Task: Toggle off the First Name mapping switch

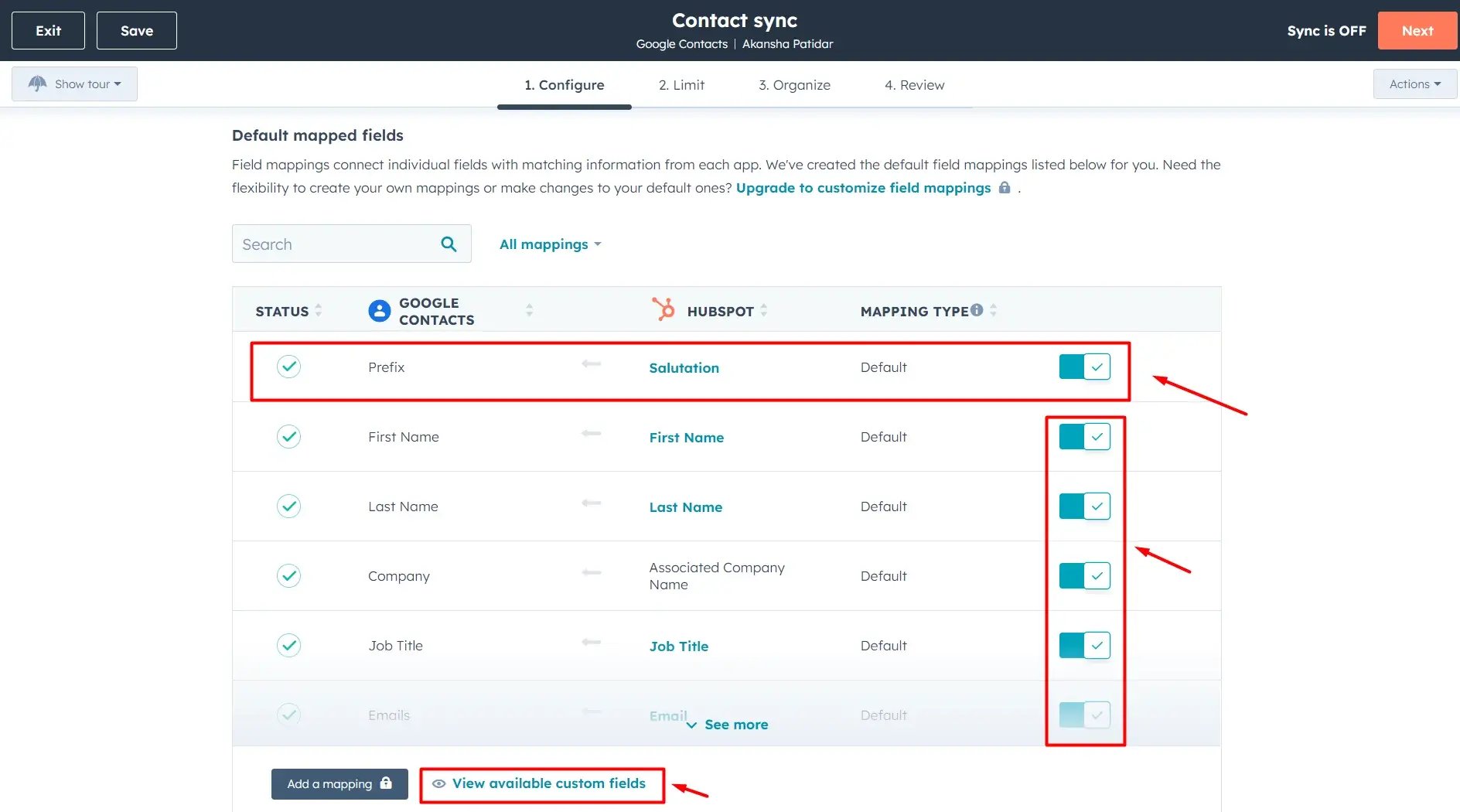Action: pyautogui.click(x=1085, y=436)
